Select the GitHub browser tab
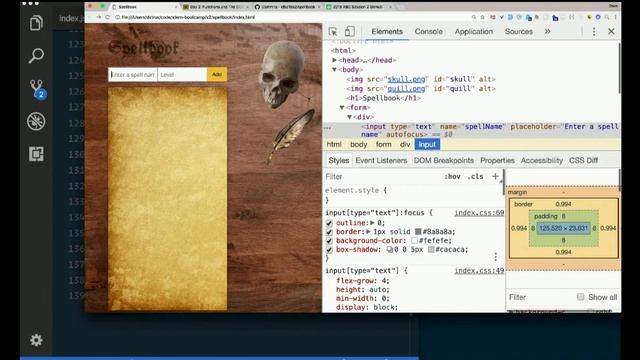This screenshot has width=640, height=360. (x=286, y=7)
